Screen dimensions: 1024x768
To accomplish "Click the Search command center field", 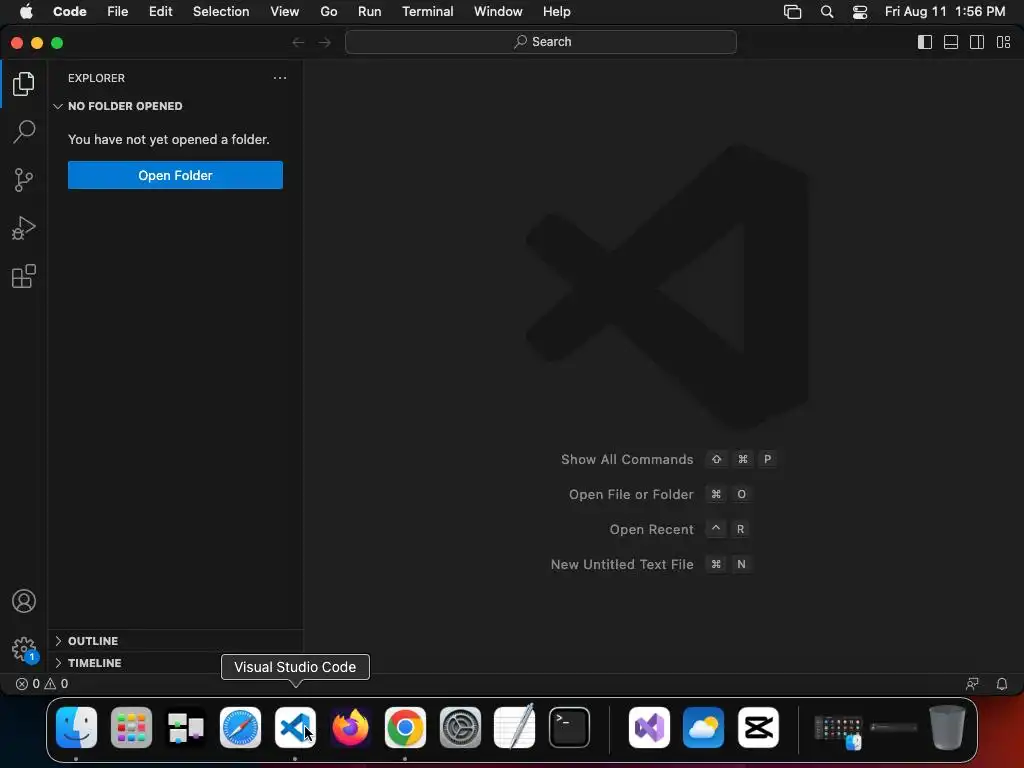I will (541, 42).
